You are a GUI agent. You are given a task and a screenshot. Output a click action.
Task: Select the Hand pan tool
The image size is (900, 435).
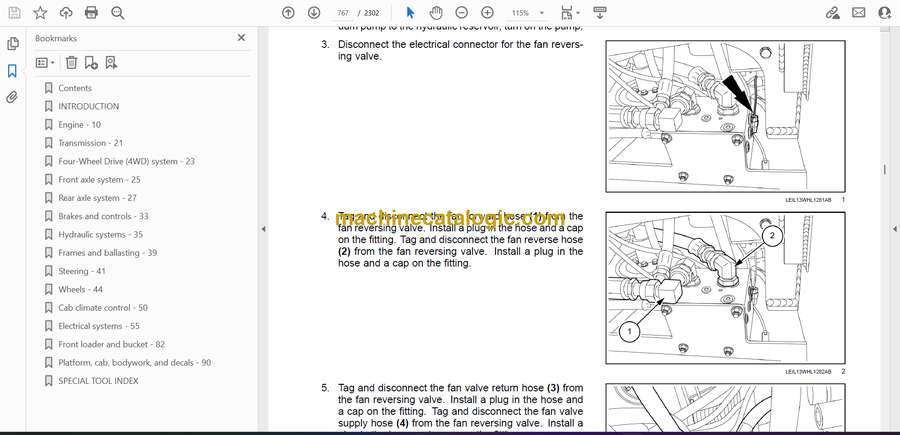point(436,13)
